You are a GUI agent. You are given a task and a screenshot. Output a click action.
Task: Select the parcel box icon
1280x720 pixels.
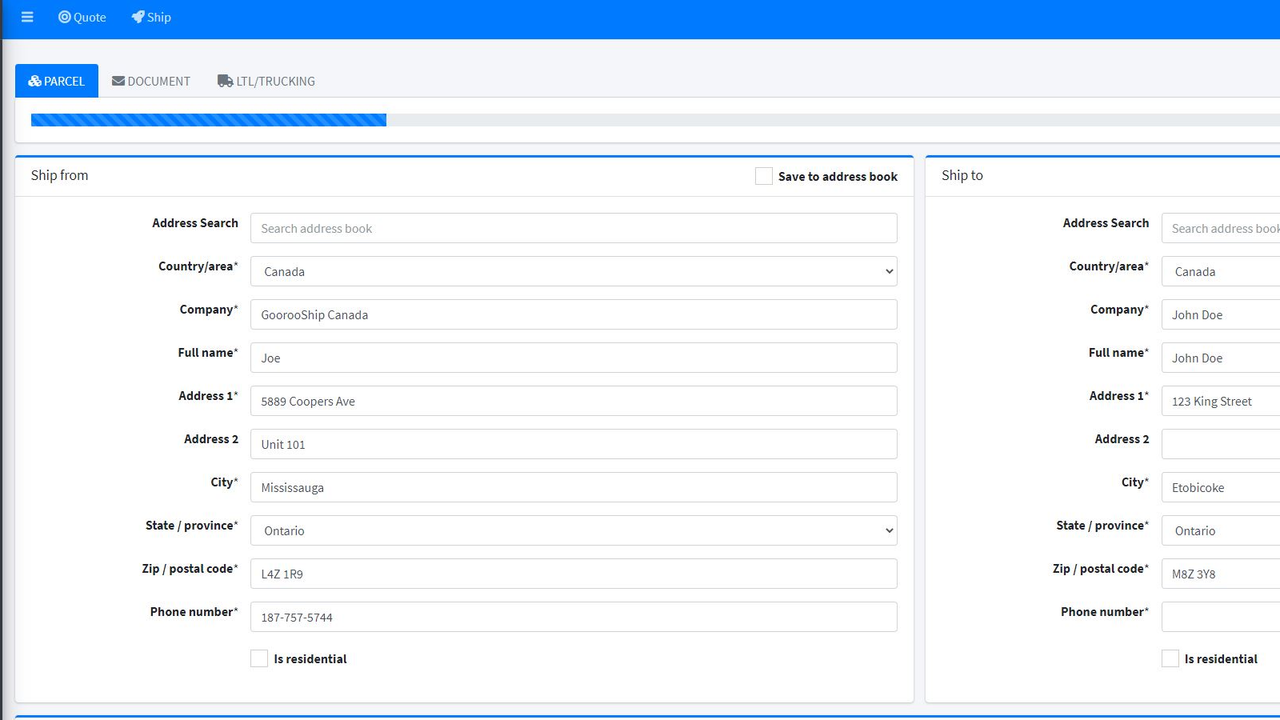(x=32, y=81)
